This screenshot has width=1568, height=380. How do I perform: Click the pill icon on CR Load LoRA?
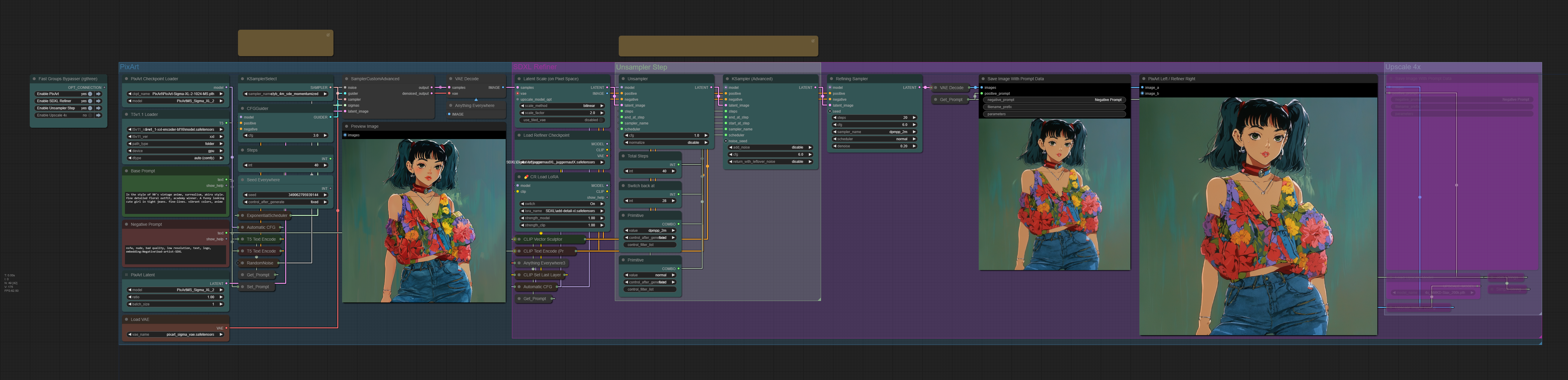(x=526, y=177)
